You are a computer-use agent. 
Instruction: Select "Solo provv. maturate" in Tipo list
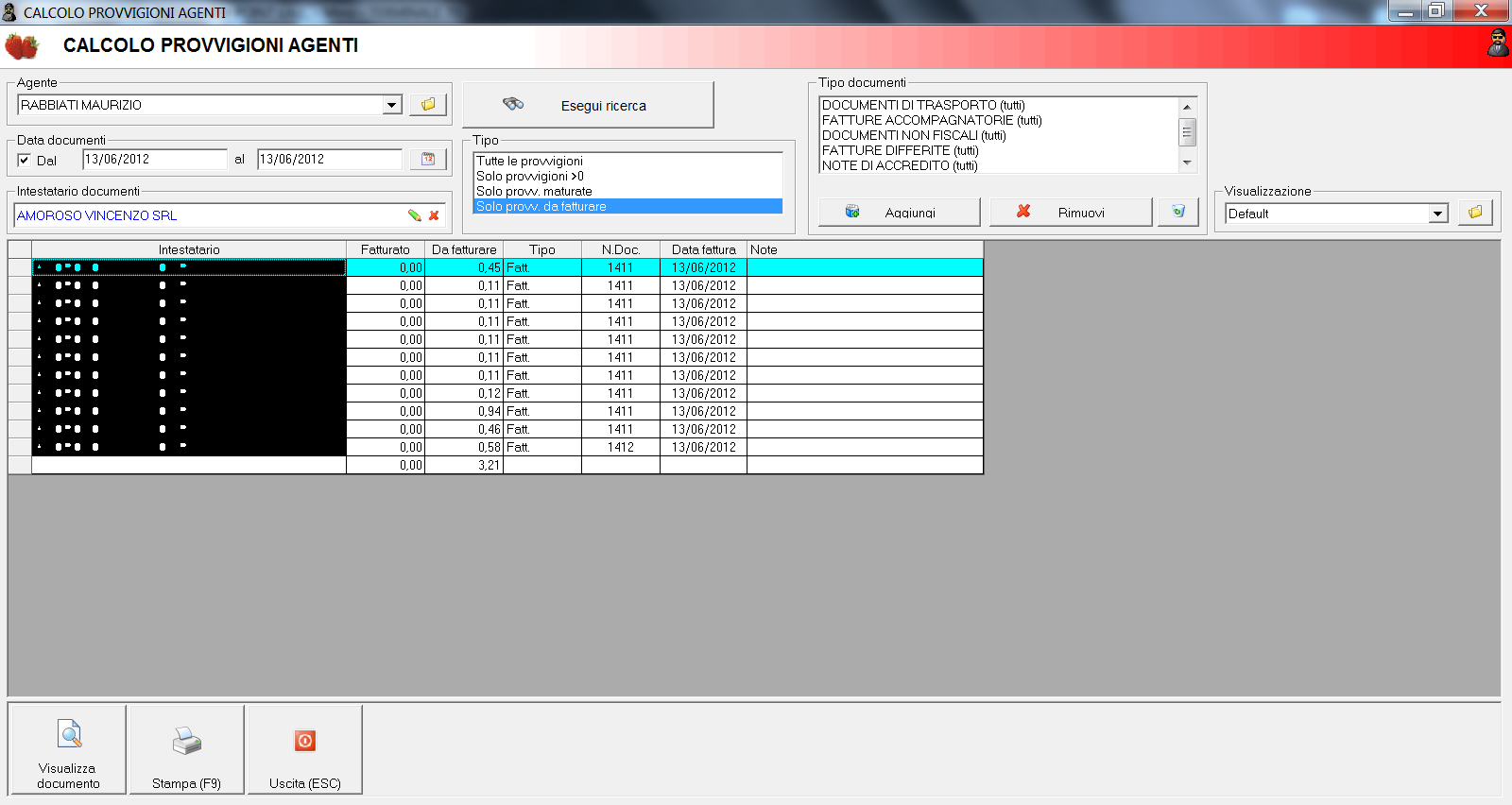[x=628, y=191]
